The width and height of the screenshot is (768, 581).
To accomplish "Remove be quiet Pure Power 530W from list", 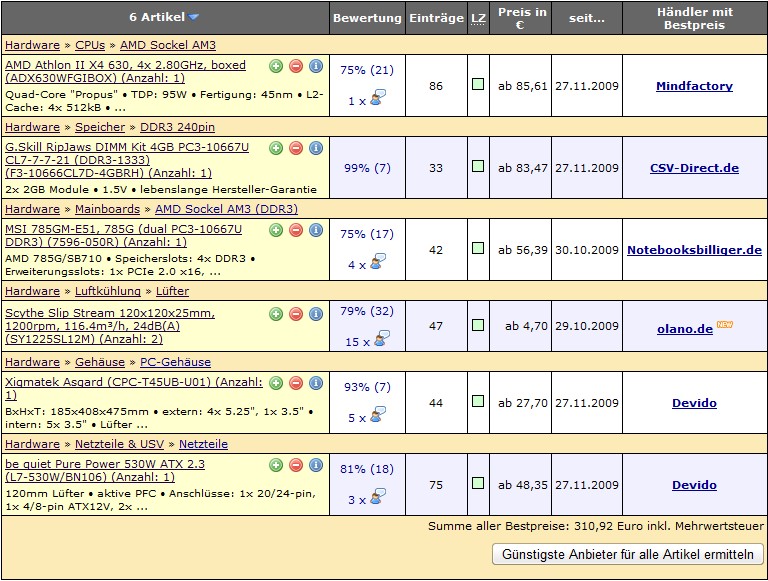I will pos(296,465).
